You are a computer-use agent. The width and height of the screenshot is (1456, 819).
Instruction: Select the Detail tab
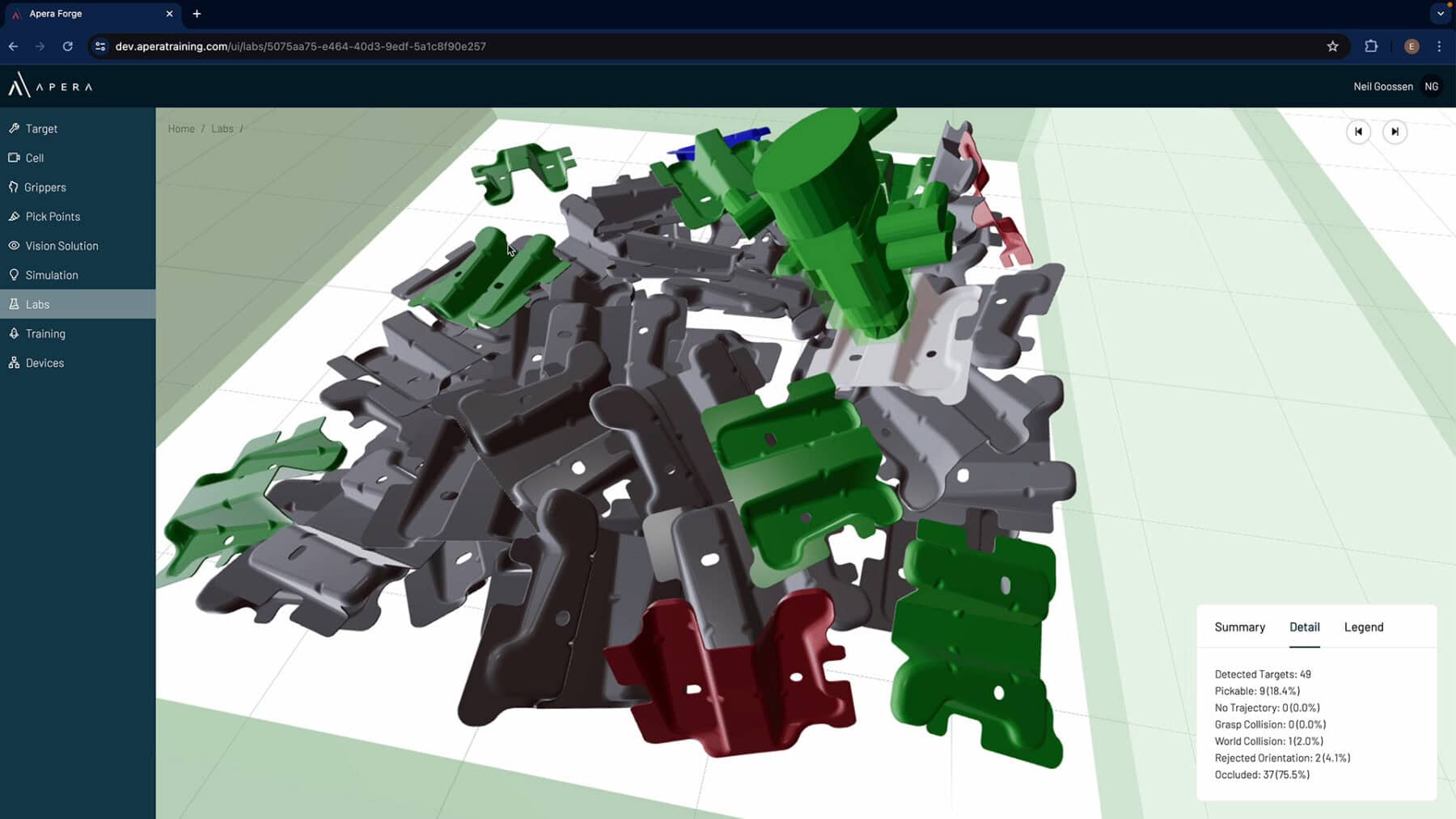1305,627
